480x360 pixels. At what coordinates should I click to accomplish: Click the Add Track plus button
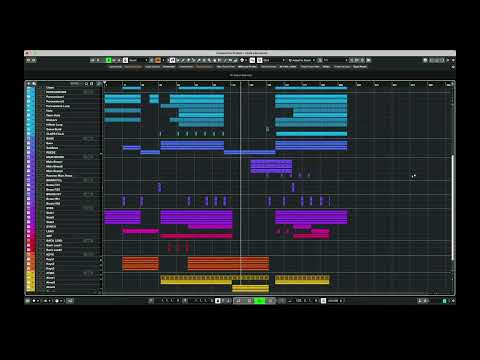(29, 84)
